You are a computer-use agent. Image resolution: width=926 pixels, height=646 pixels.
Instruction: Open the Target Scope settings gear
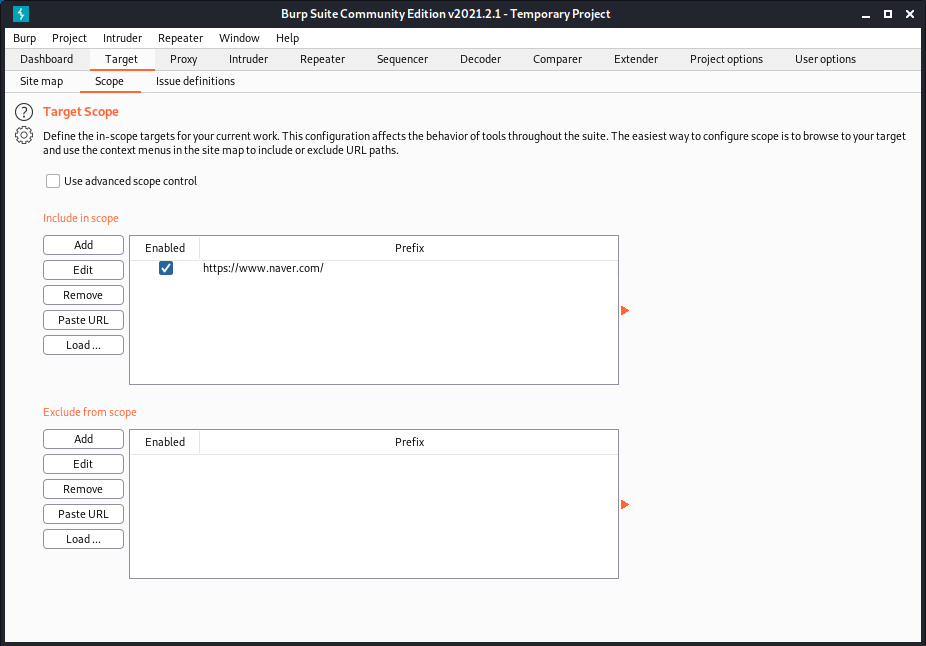tap(24, 135)
